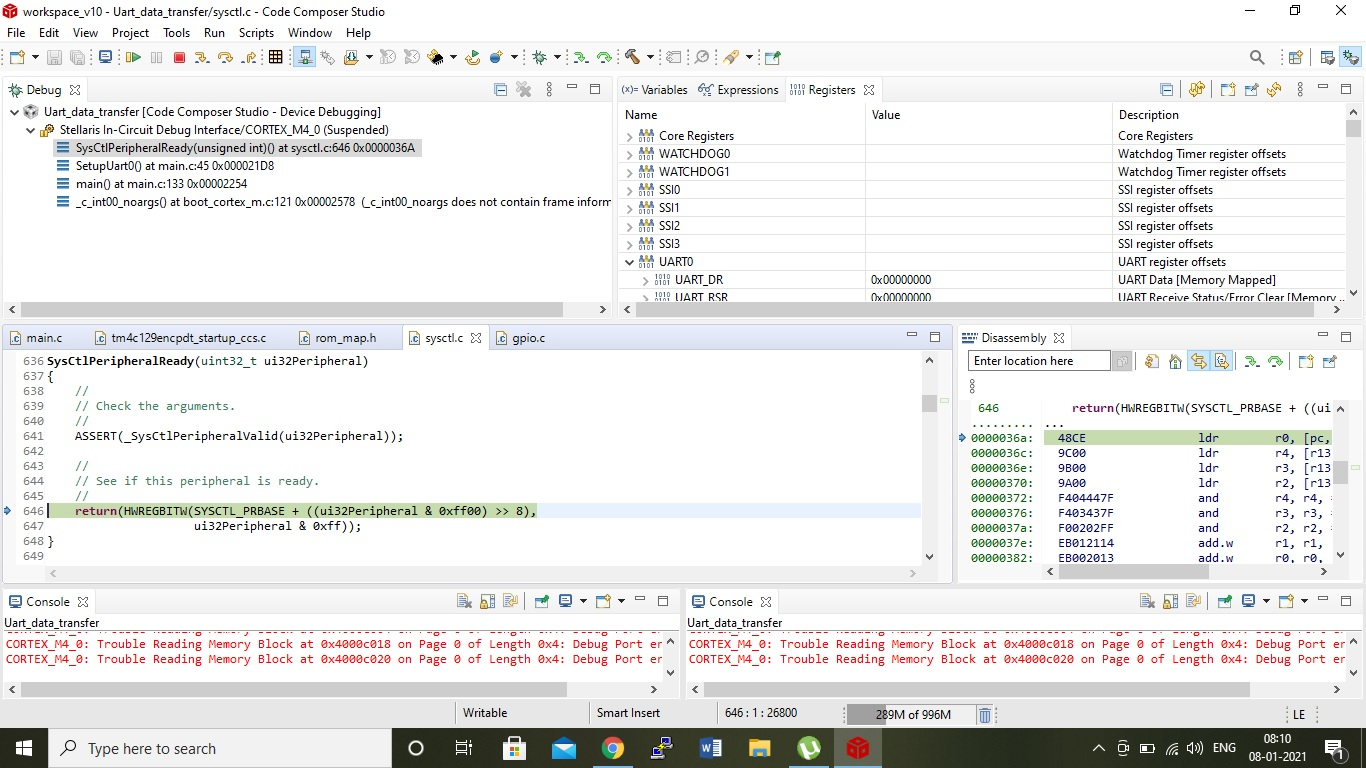Click the search magnifier in top toolbar
Viewport: 1366px width, 768px height.
[x=1257, y=58]
